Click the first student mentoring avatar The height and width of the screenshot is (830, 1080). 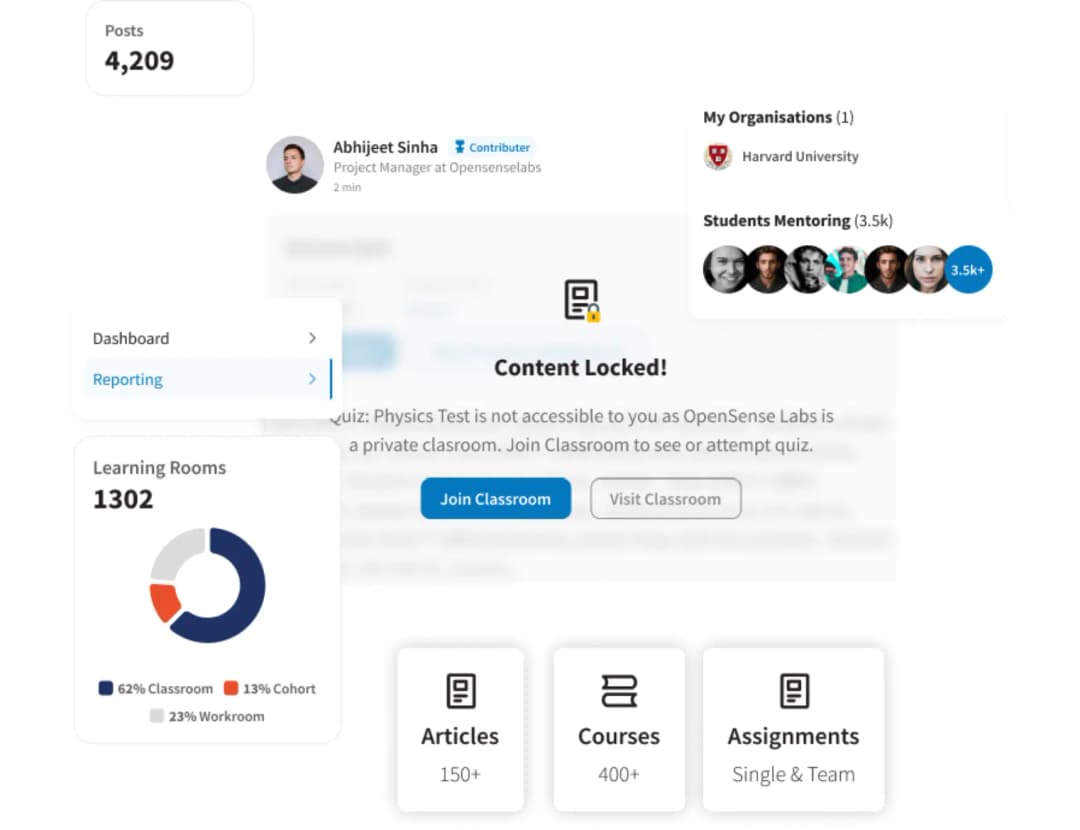coord(726,269)
